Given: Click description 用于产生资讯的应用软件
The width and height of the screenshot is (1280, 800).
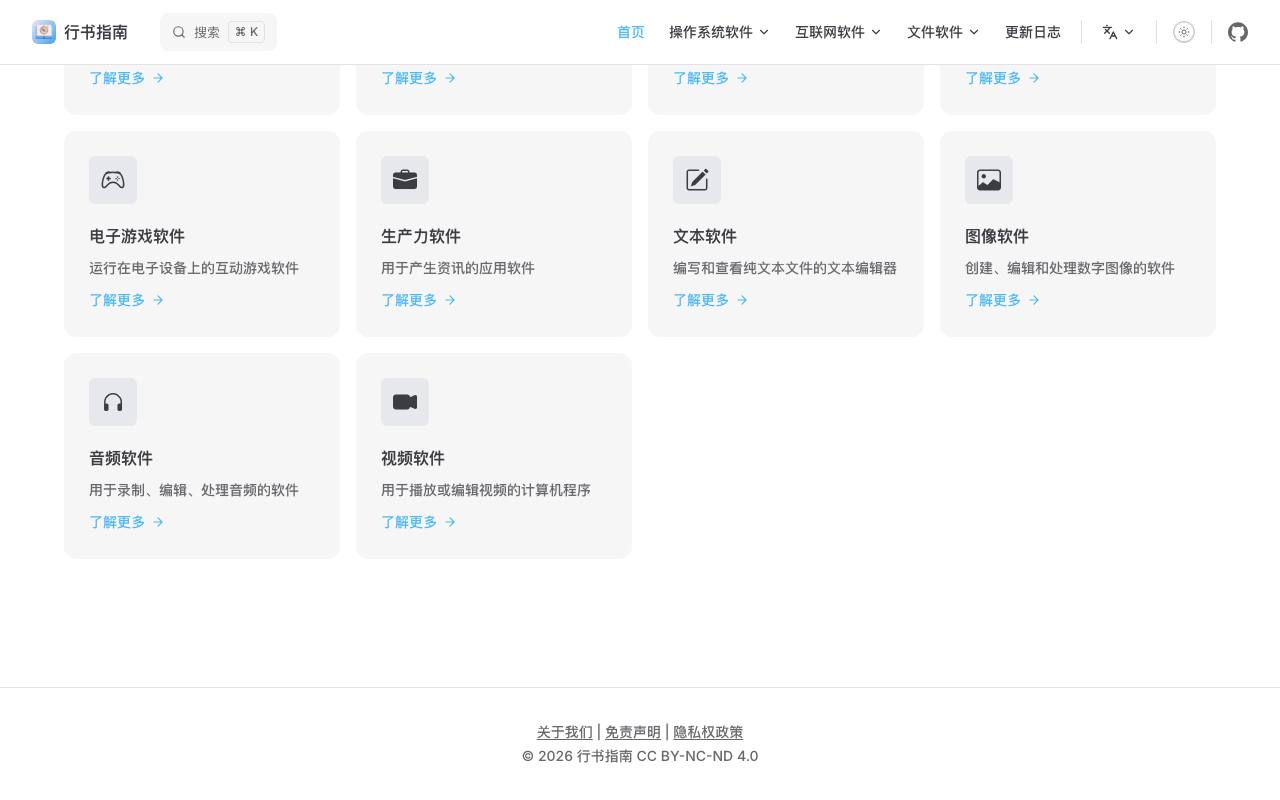Looking at the screenshot, I should (x=458, y=268).
